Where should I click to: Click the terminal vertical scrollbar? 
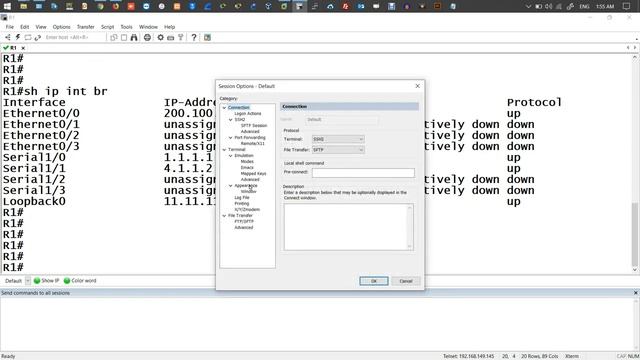click(x=635, y=163)
